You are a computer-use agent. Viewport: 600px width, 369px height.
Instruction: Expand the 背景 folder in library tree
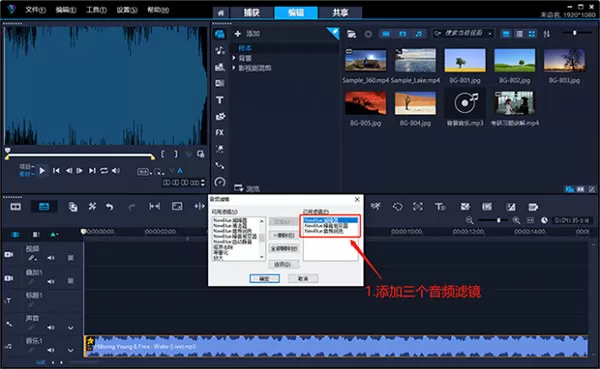pos(234,58)
